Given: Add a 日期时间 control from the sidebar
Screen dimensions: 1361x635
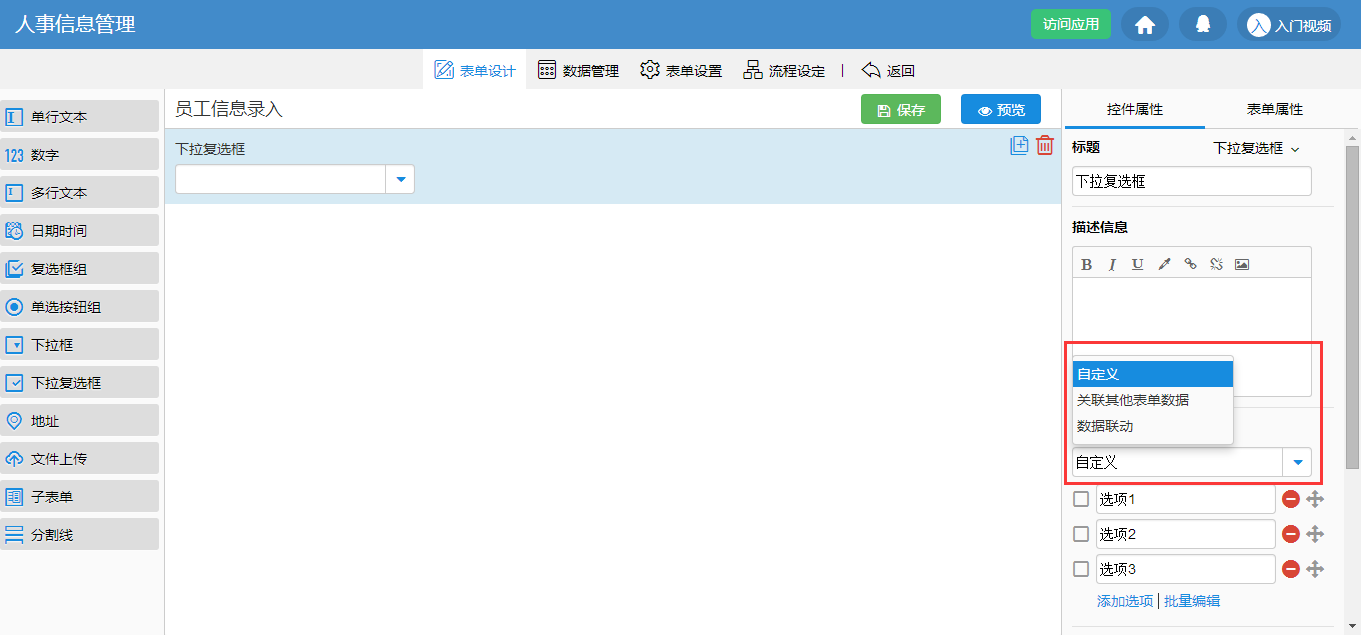Looking at the screenshot, I should (80, 230).
